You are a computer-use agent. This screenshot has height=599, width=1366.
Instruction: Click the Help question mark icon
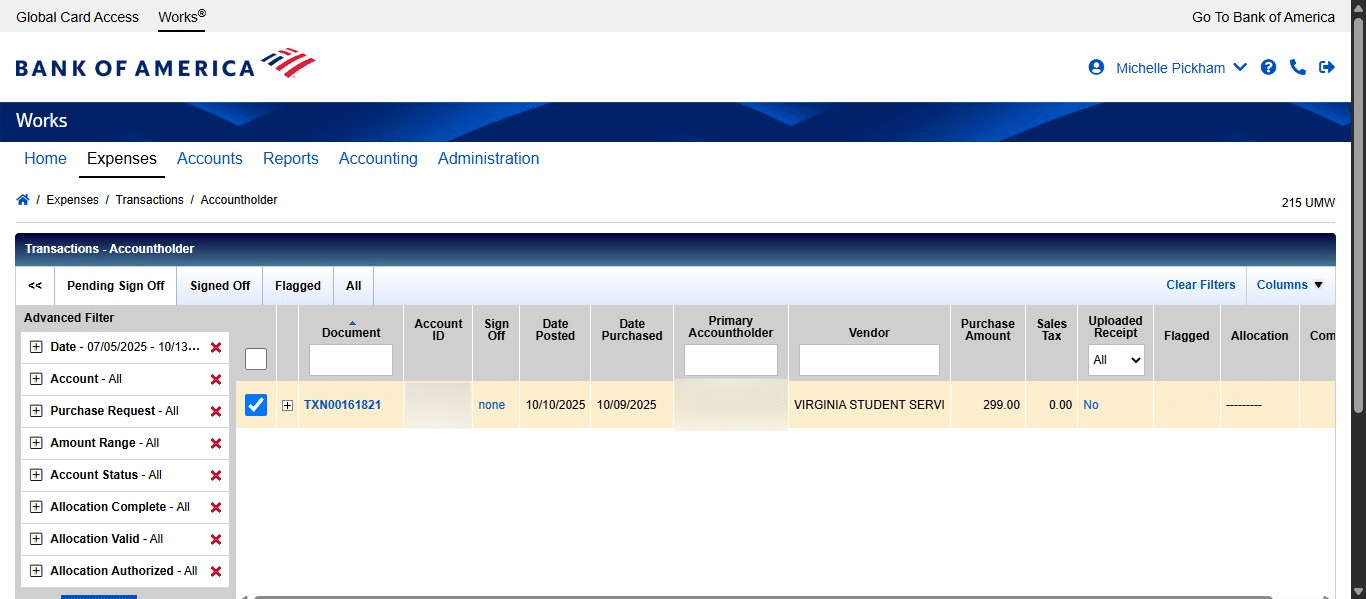pos(1268,67)
